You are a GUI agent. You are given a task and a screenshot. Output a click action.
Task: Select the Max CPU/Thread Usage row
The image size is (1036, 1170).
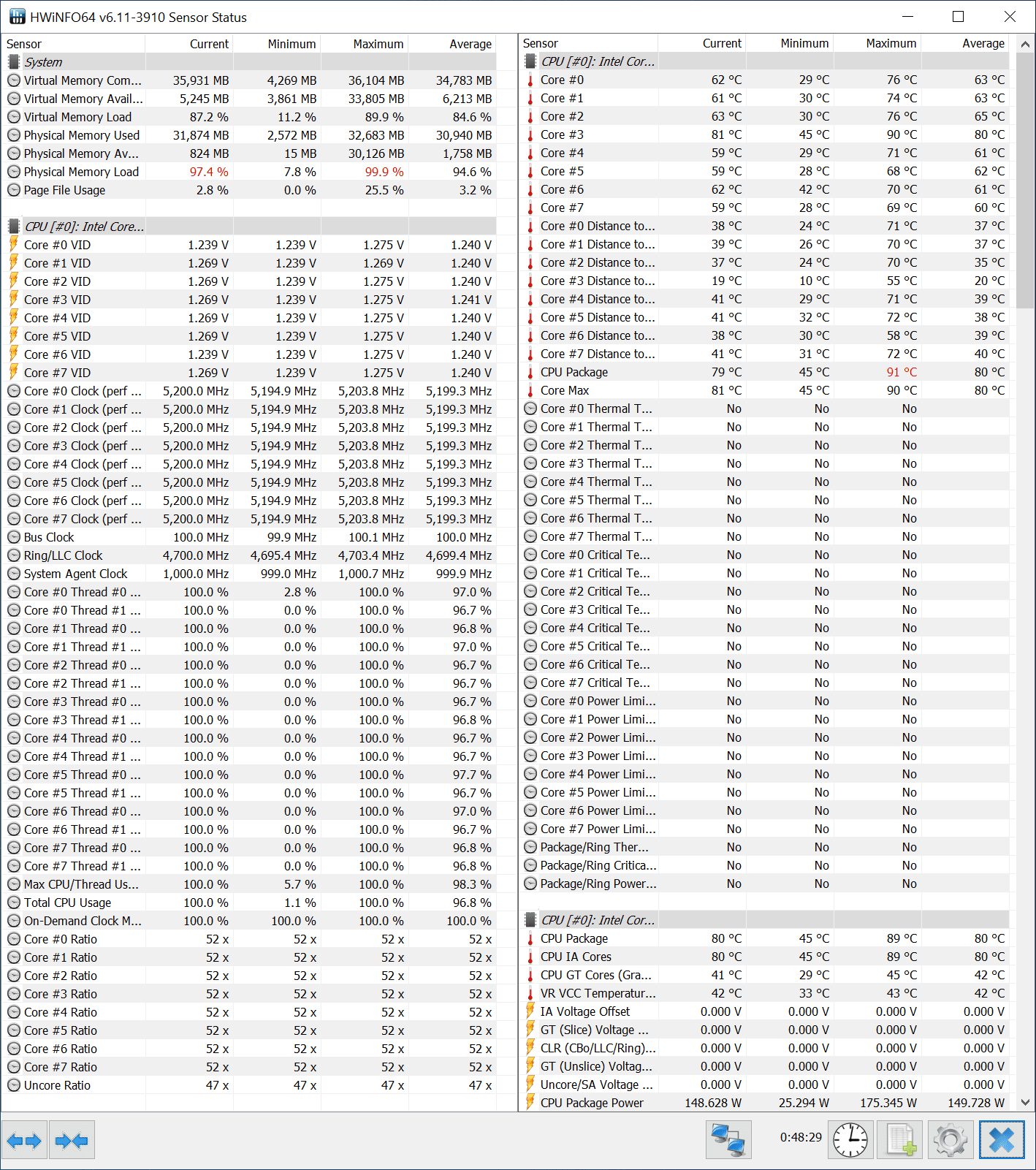pyautogui.click(x=249, y=884)
